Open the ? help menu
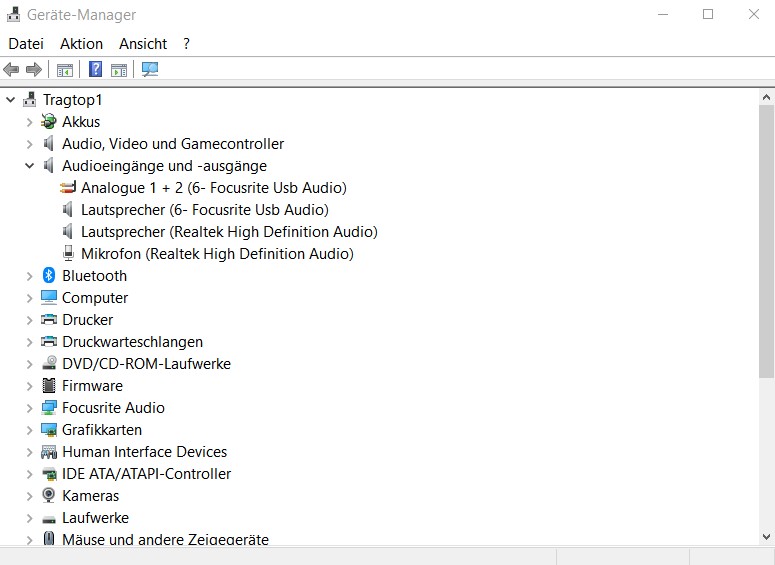775x565 pixels. tap(186, 43)
